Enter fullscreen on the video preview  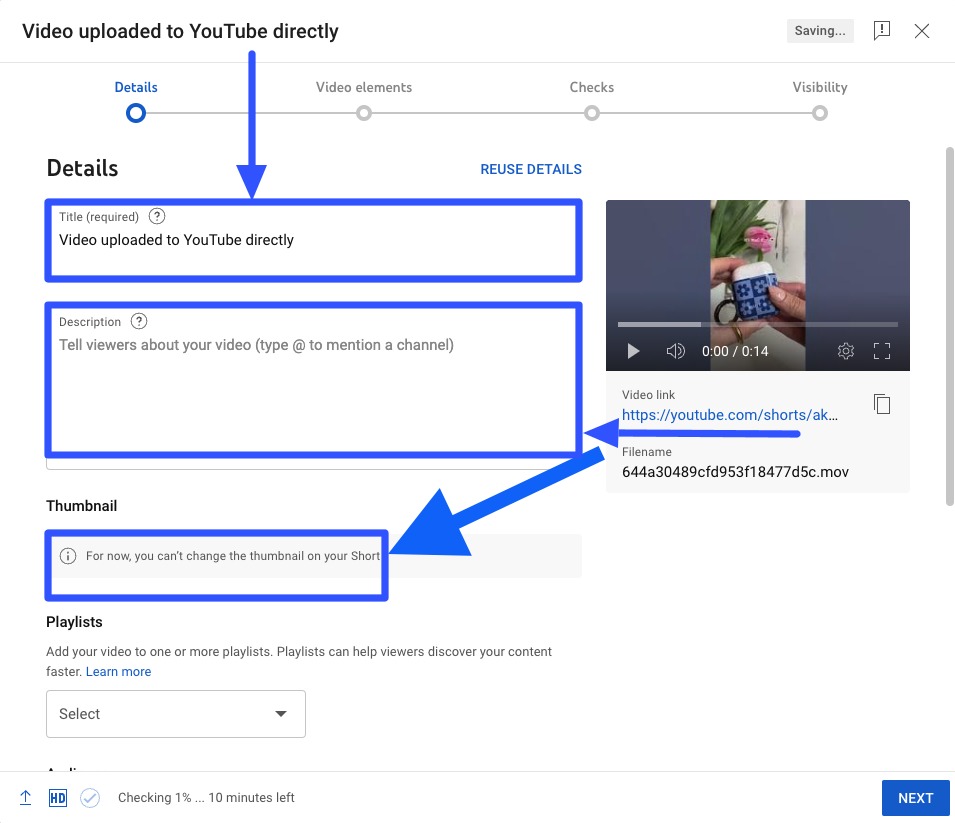[882, 351]
